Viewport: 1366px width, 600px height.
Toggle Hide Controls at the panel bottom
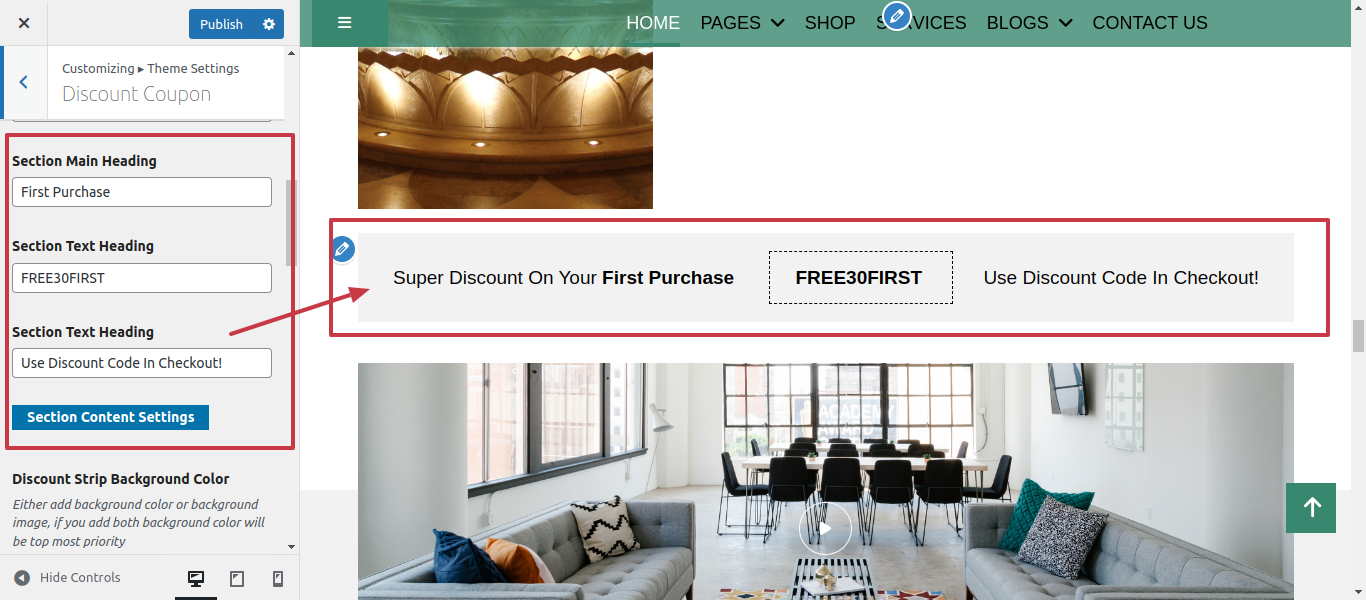(x=67, y=577)
